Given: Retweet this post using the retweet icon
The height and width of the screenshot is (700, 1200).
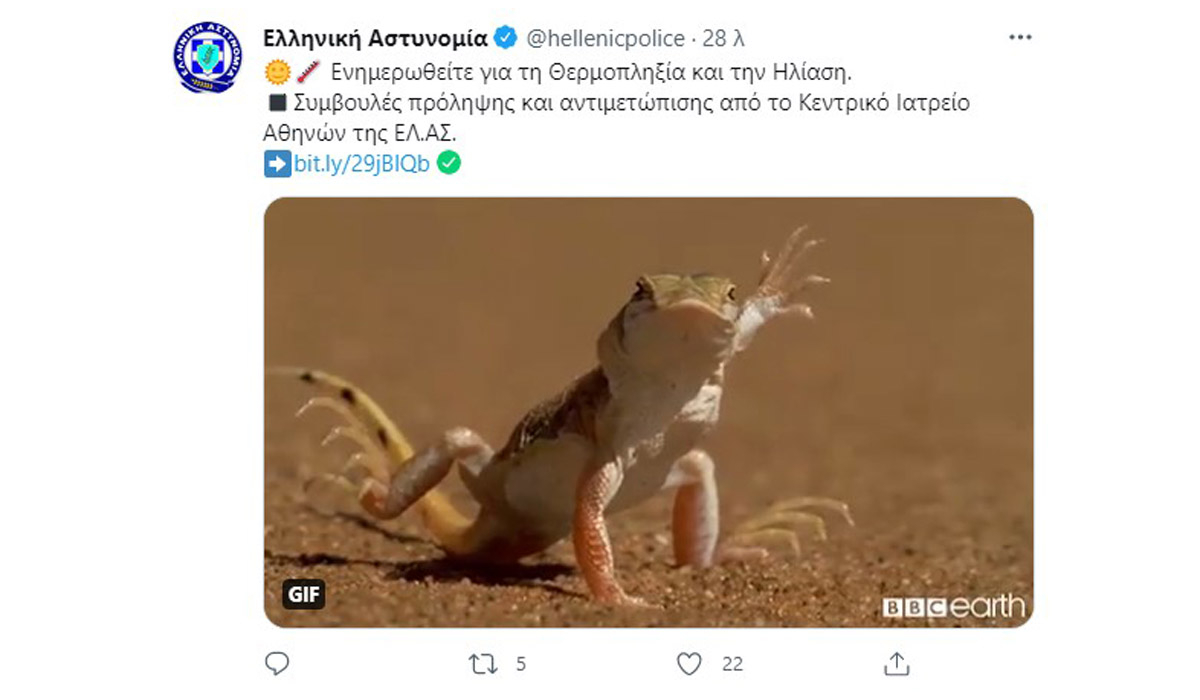Looking at the screenshot, I should click(483, 663).
